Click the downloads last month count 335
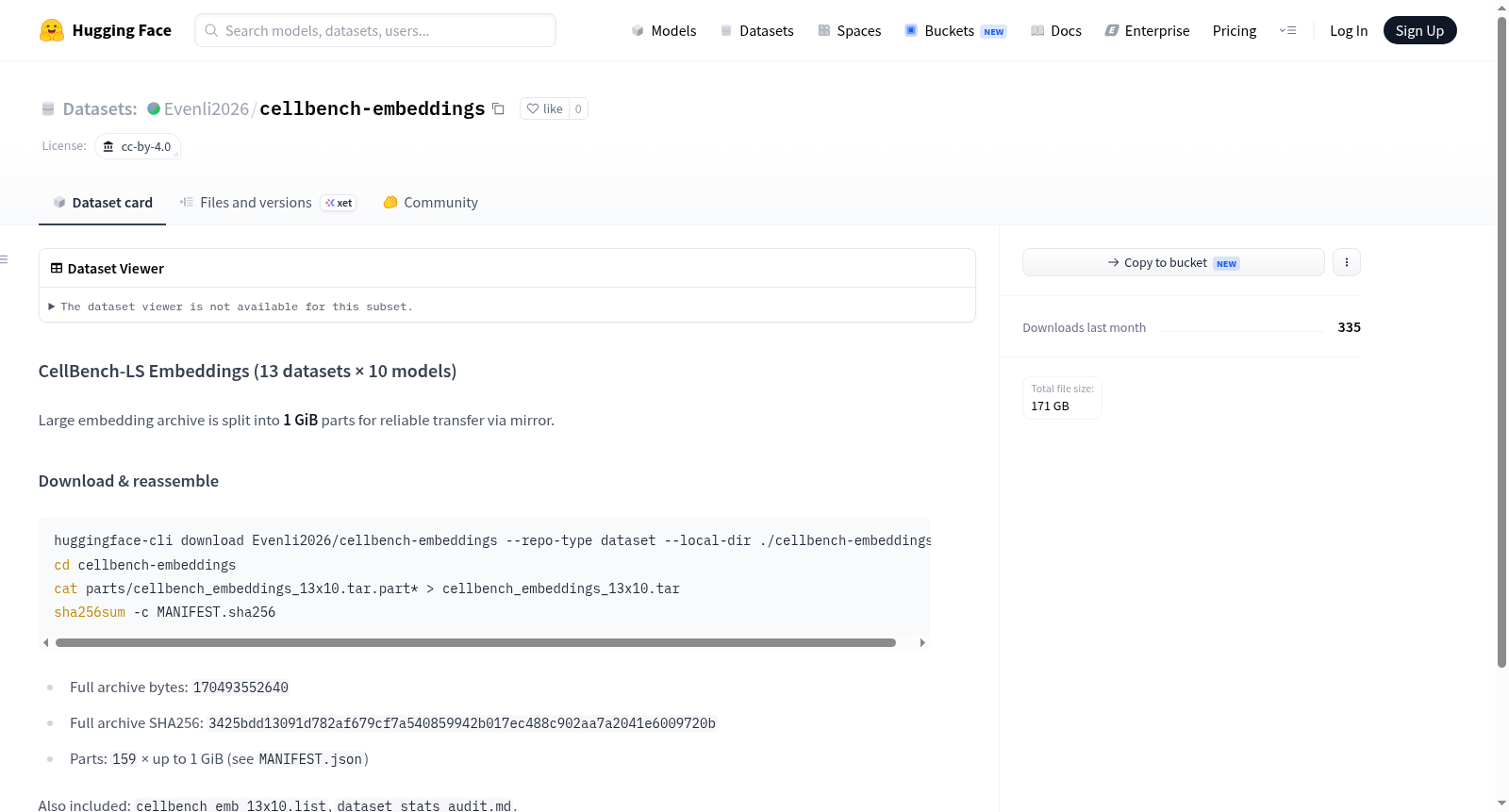Image resolution: width=1509 pixels, height=812 pixels. 1349,327
